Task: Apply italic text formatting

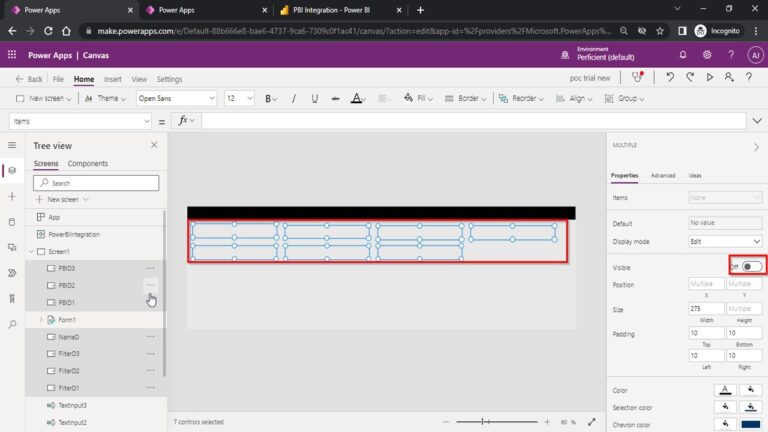Action: (x=292, y=99)
